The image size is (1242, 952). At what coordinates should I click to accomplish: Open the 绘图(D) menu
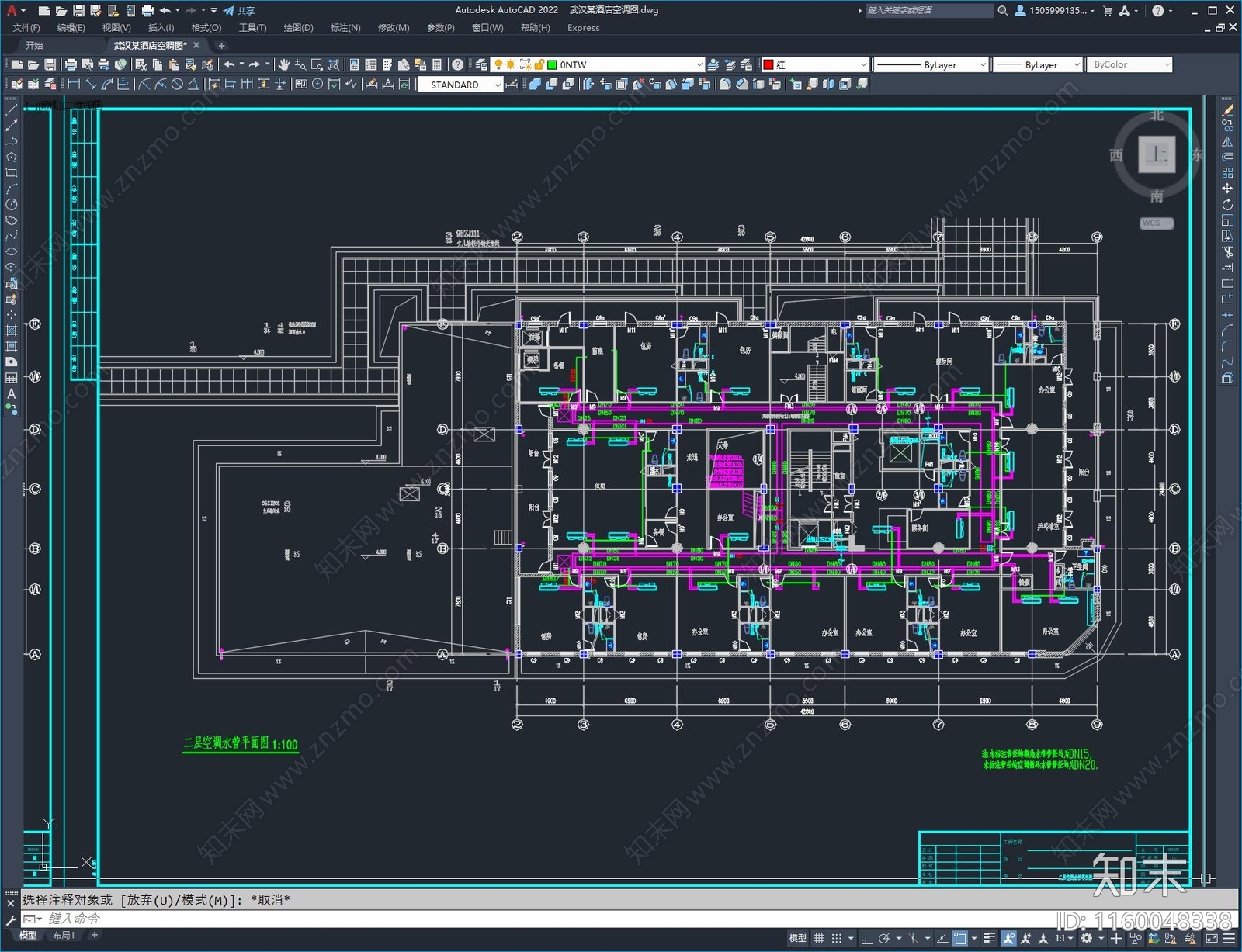click(x=298, y=28)
